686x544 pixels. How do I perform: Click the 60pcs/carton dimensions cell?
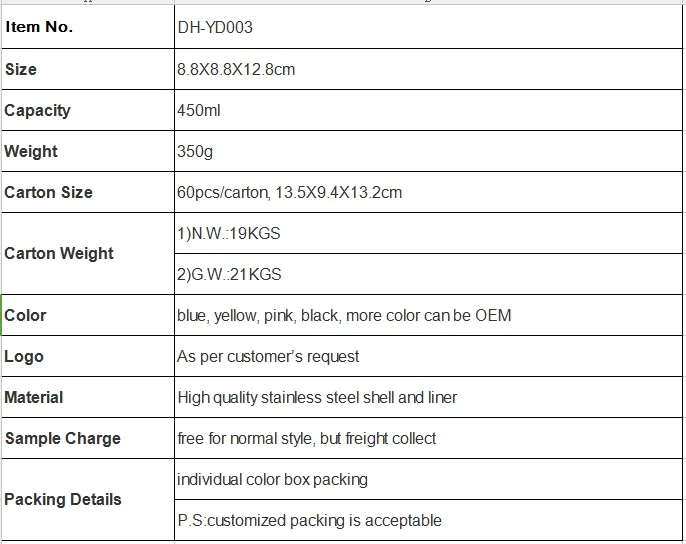click(x=428, y=192)
